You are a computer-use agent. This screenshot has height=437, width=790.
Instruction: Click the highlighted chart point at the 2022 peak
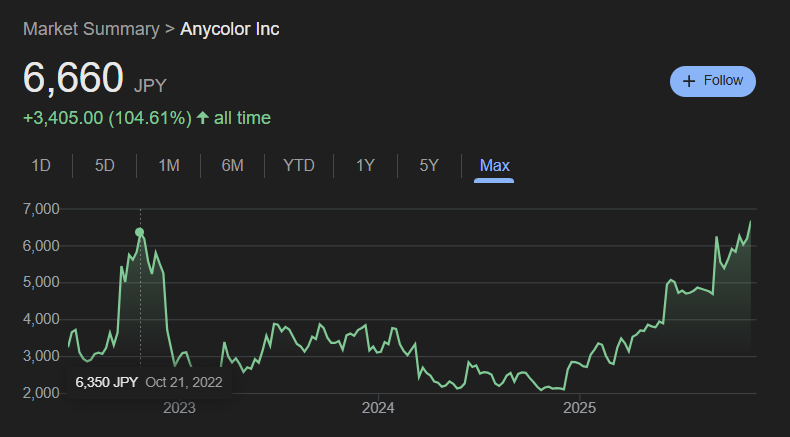tap(140, 233)
